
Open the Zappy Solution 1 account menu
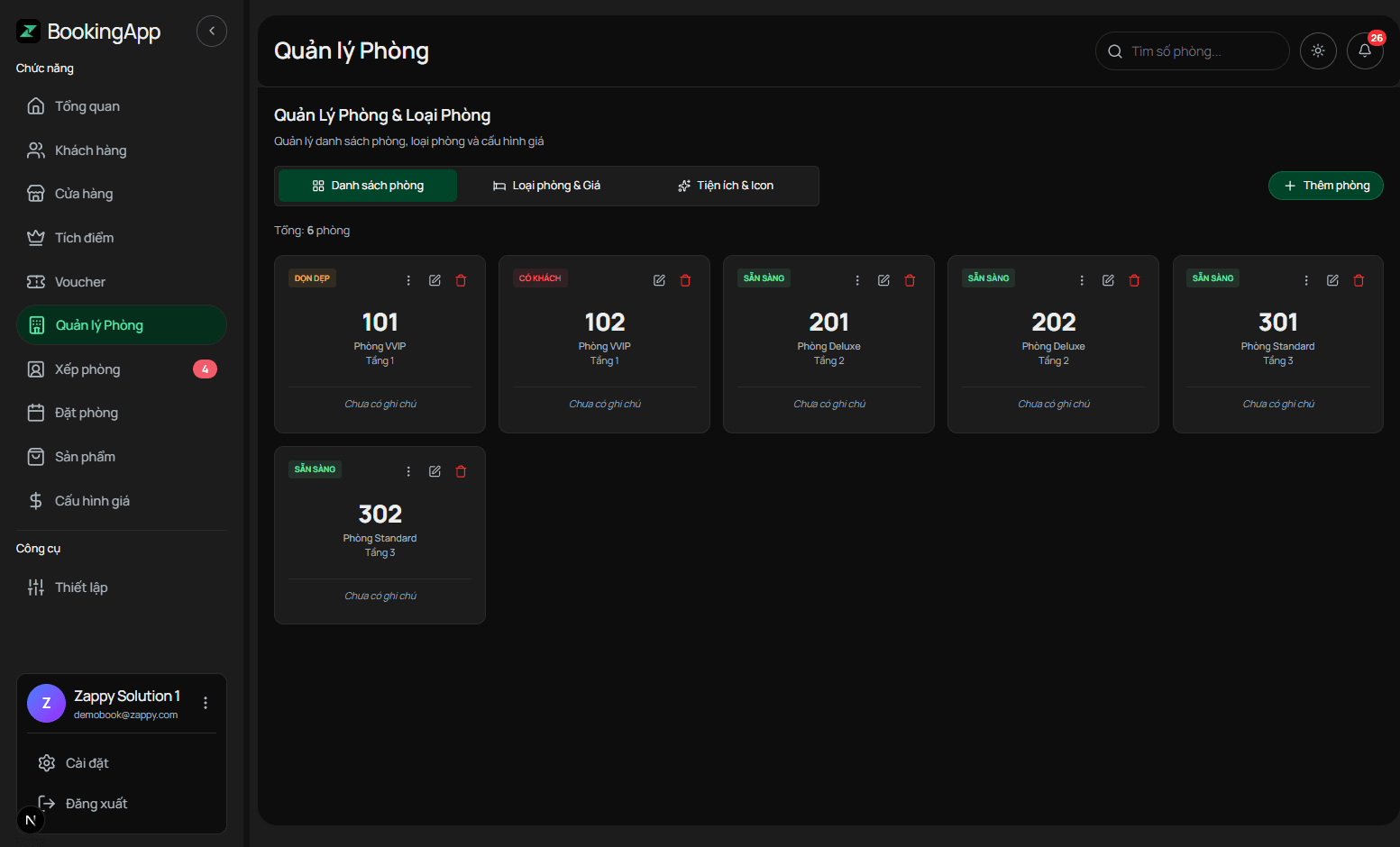[x=206, y=703]
